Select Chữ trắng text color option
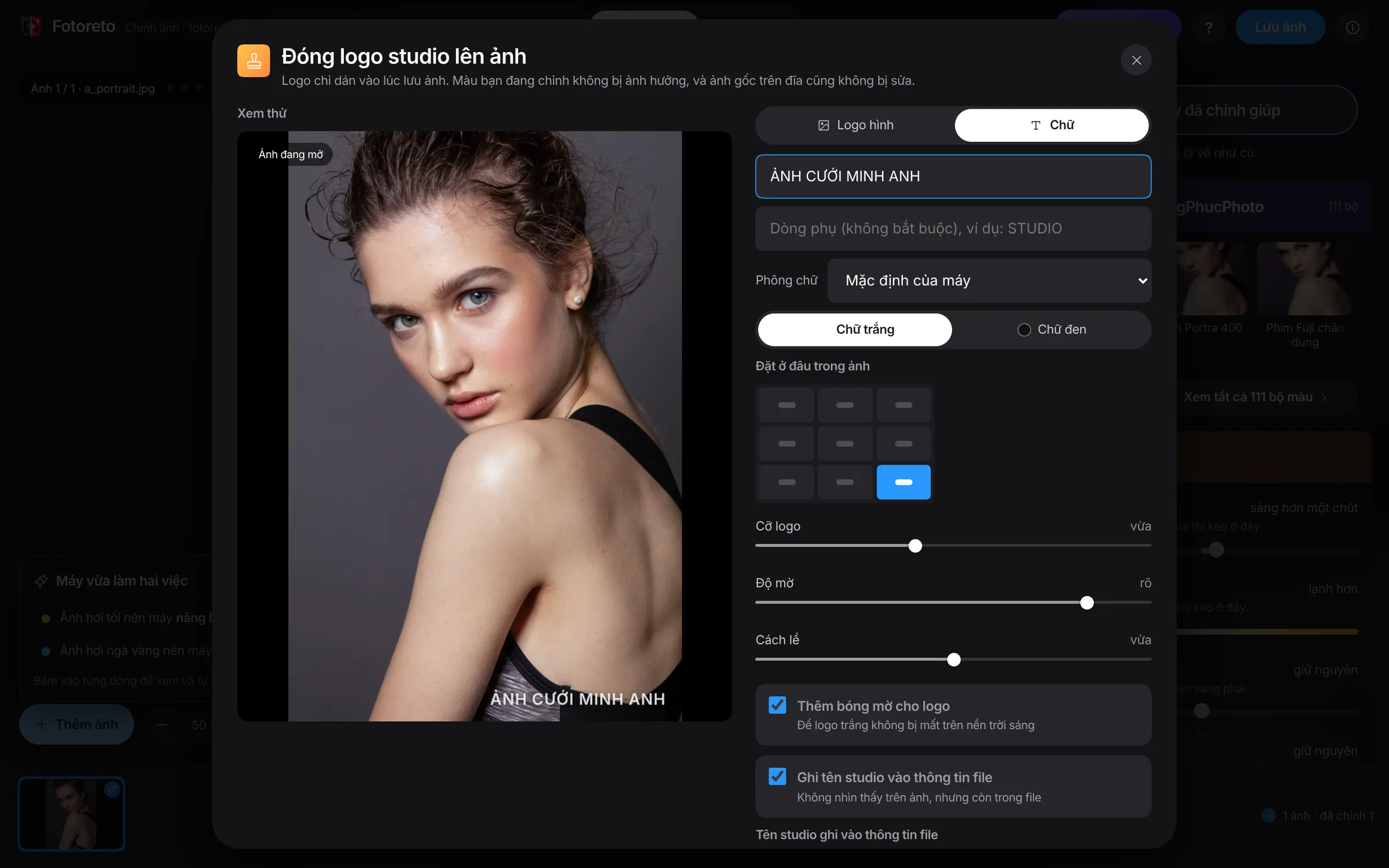Image resolution: width=1389 pixels, height=868 pixels. click(x=855, y=330)
